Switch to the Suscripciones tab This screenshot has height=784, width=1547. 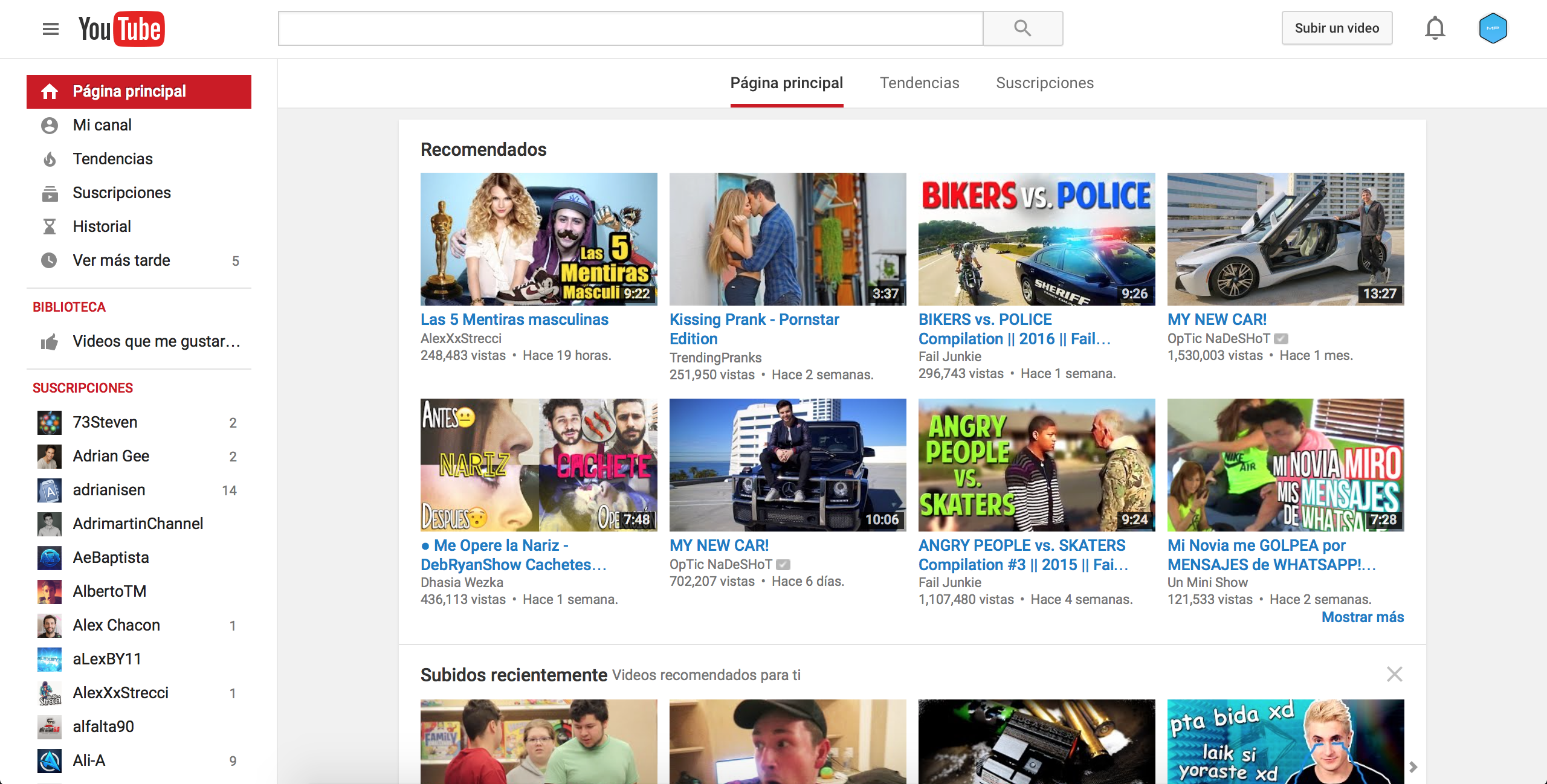[1044, 83]
